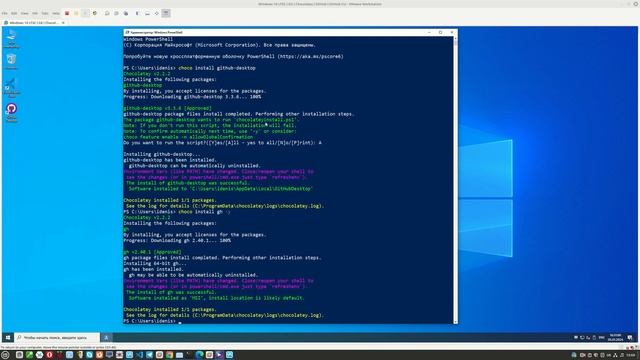Image resolution: width=640 pixels, height=360 pixels.
Task: Select the Recycle Bin desktop icon
Action: pyautogui.click(x=11, y=61)
